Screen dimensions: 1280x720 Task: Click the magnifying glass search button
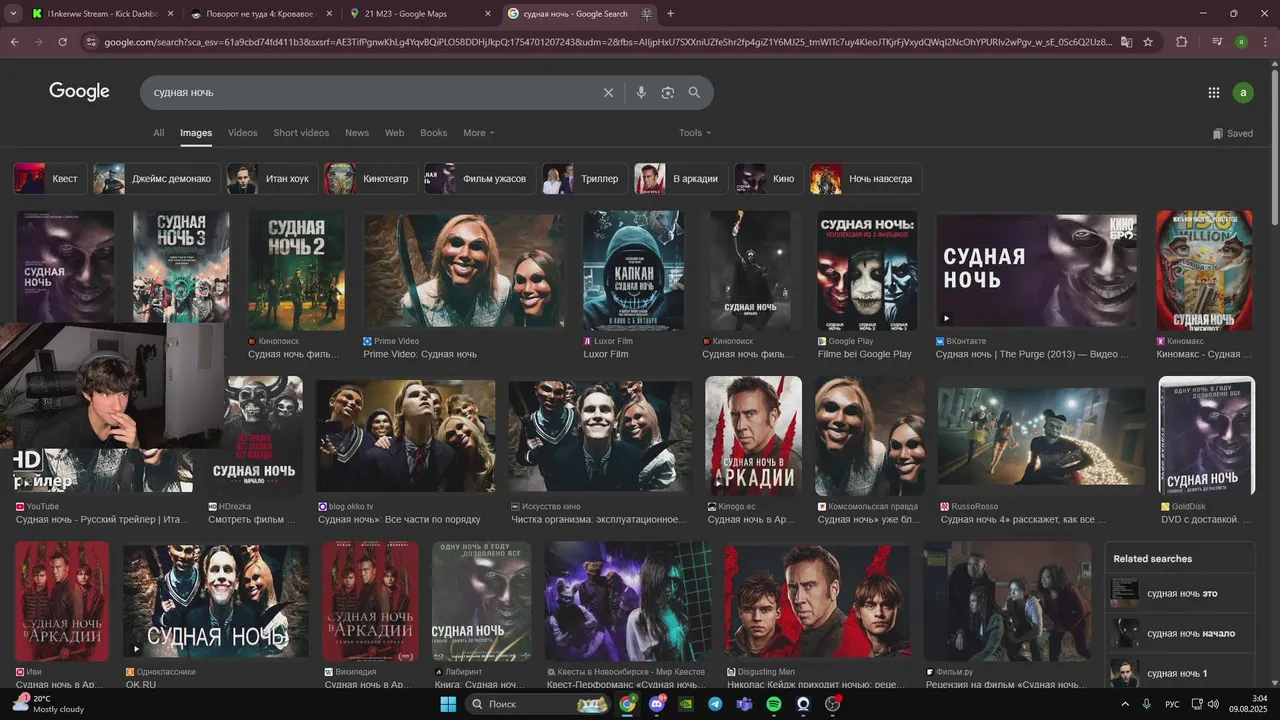[694, 92]
